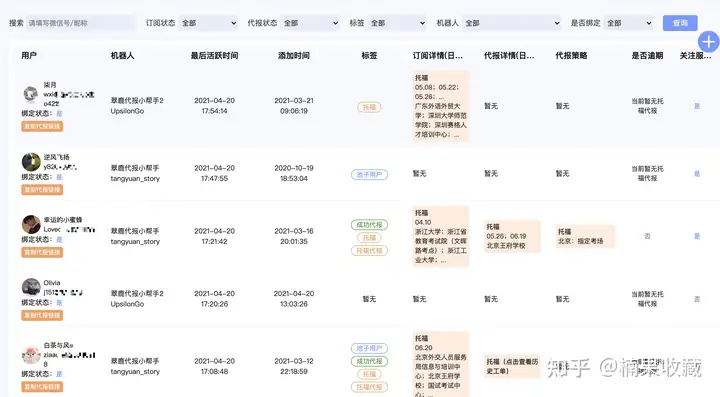Viewport: 720px width, 397px height.
Task: Click 绑定状态 是 link for 白茶与风
Action: click(59, 374)
